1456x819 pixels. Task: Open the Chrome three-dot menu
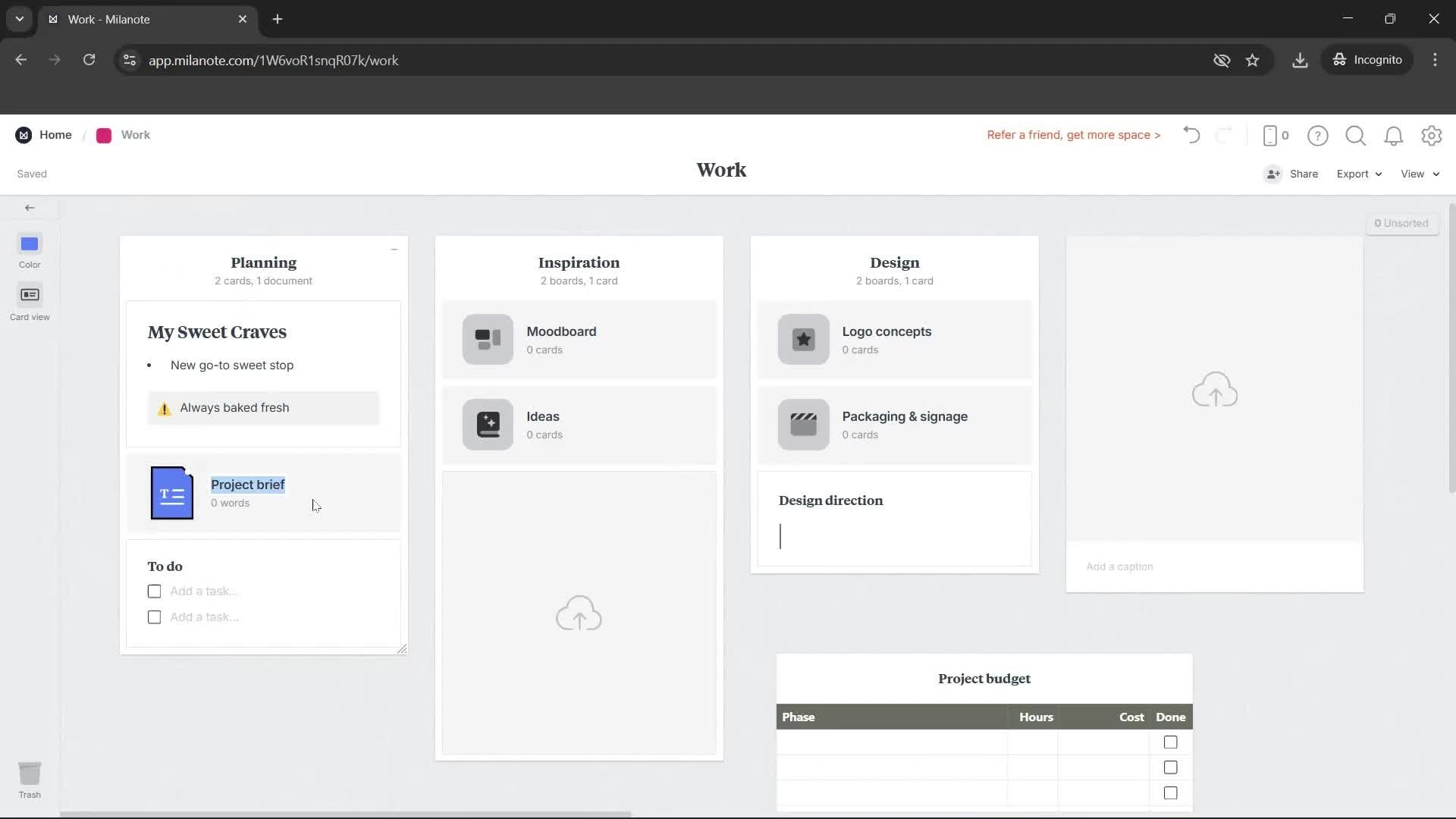(1436, 60)
